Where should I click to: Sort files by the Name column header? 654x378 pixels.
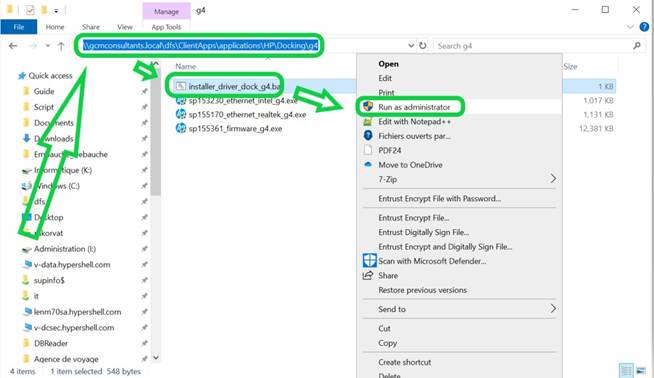point(186,66)
